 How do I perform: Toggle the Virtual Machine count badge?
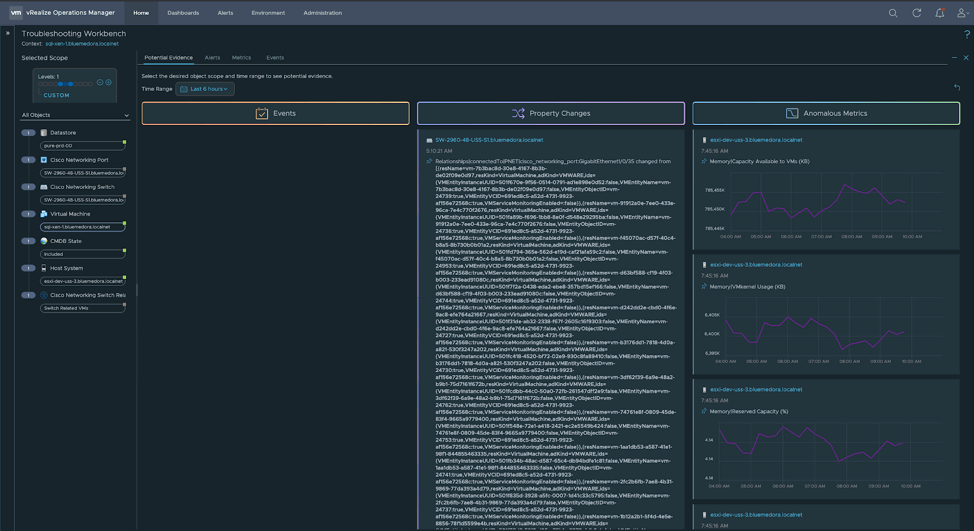point(28,214)
